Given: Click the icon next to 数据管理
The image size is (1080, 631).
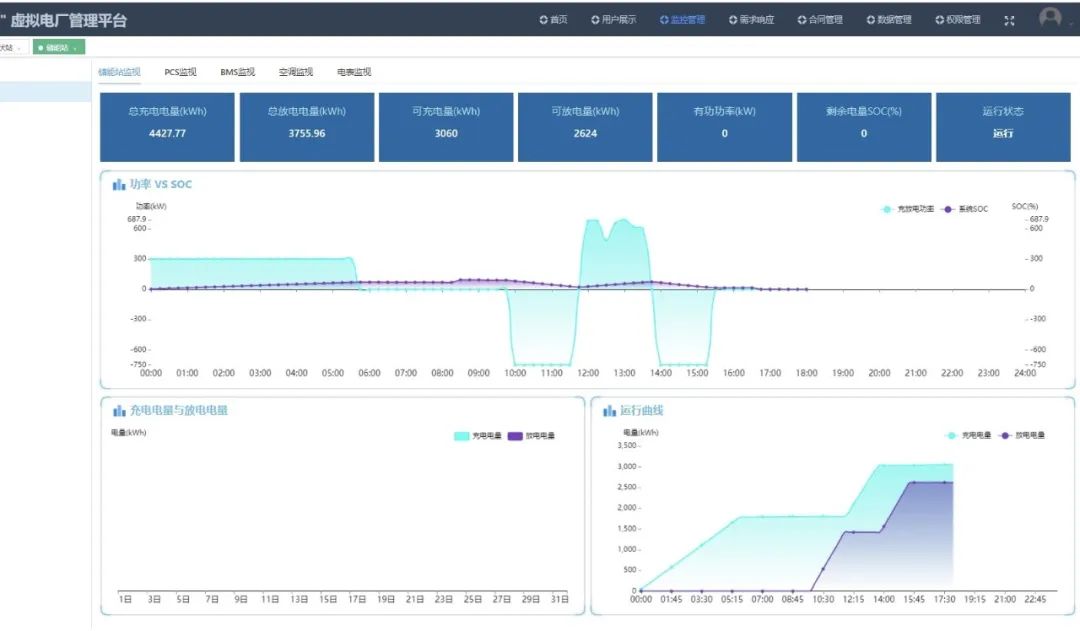Looking at the screenshot, I should coord(870,20).
